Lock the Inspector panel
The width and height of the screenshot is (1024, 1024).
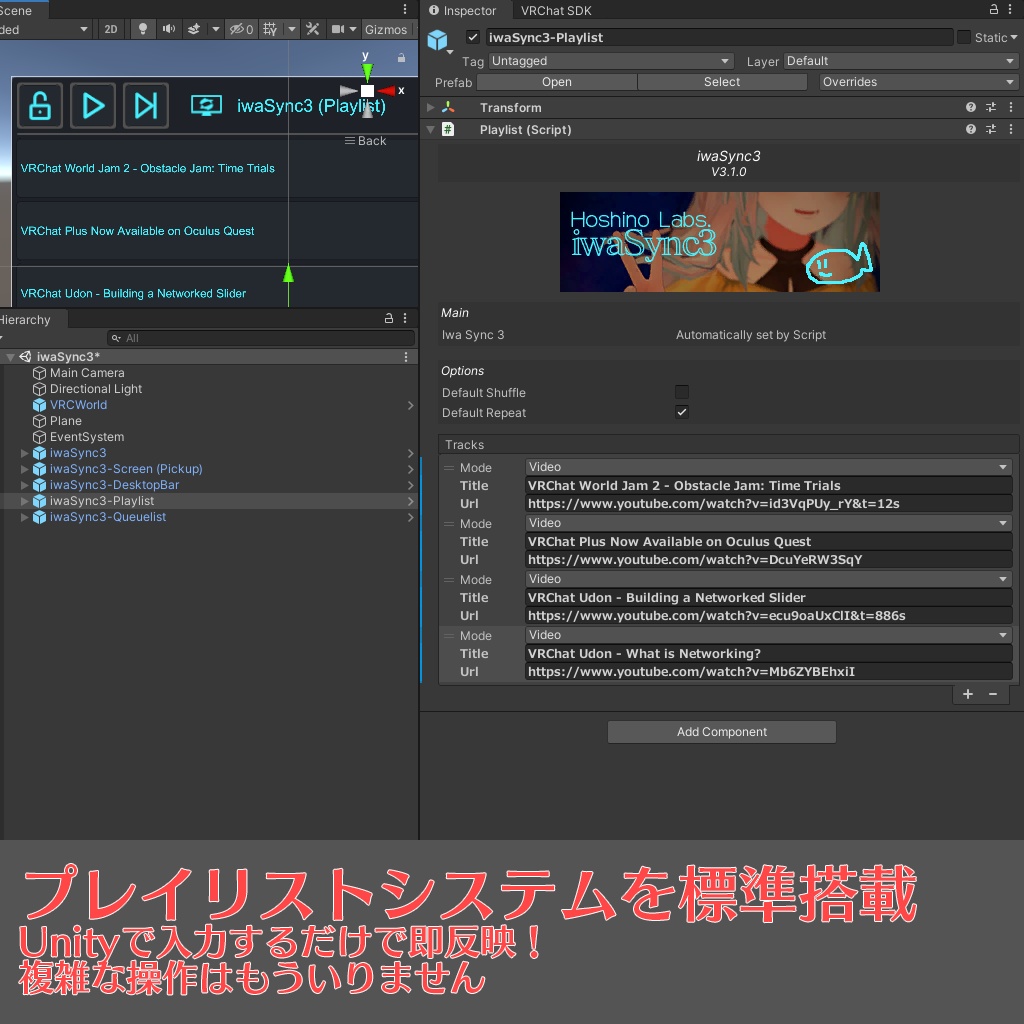point(994,9)
